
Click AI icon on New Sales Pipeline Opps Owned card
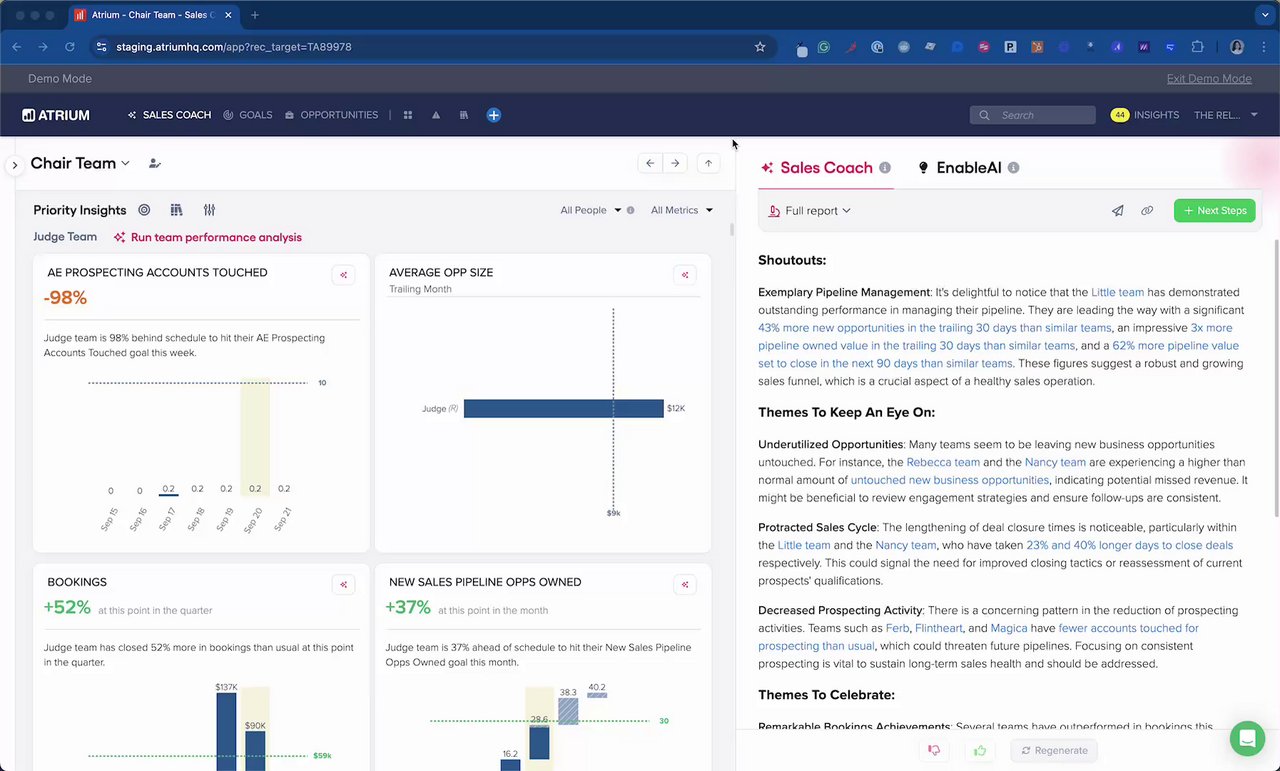[x=685, y=585]
